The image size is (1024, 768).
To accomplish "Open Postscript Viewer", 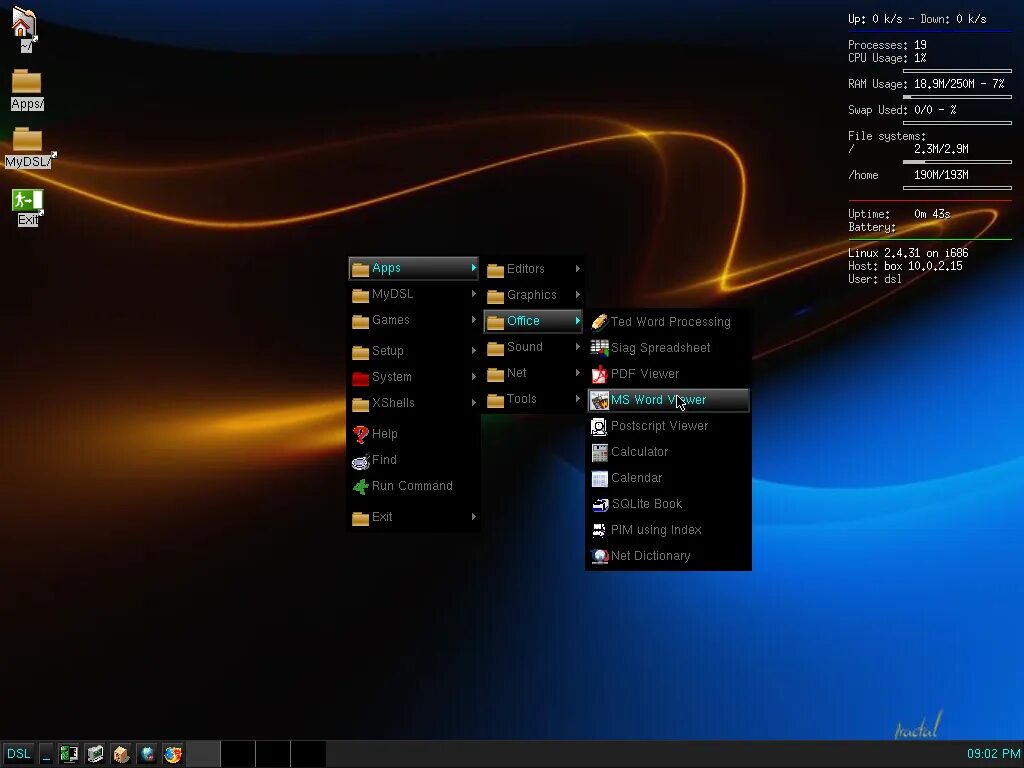I will [668, 426].
